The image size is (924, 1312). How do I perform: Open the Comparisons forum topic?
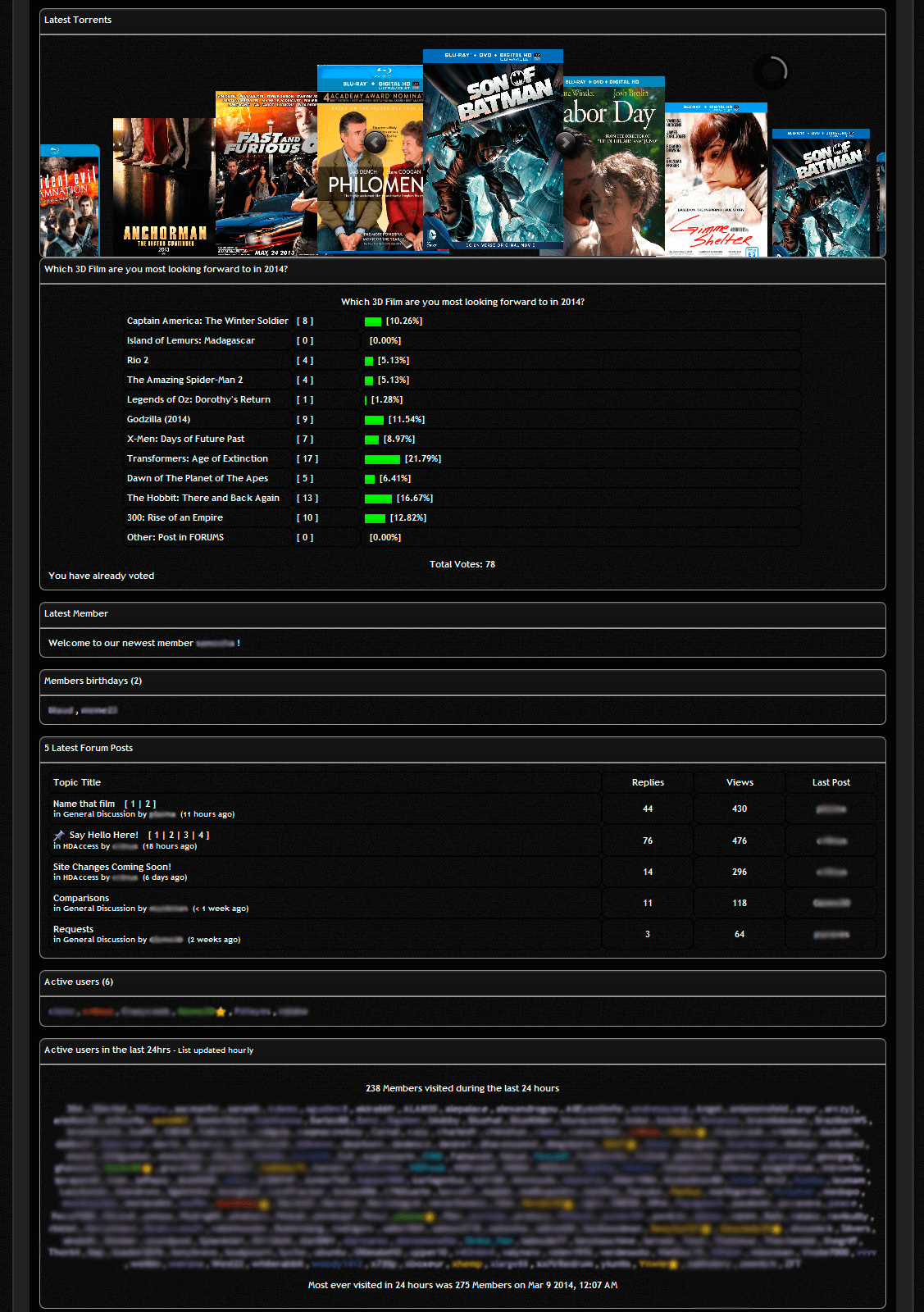coord(81,898)
